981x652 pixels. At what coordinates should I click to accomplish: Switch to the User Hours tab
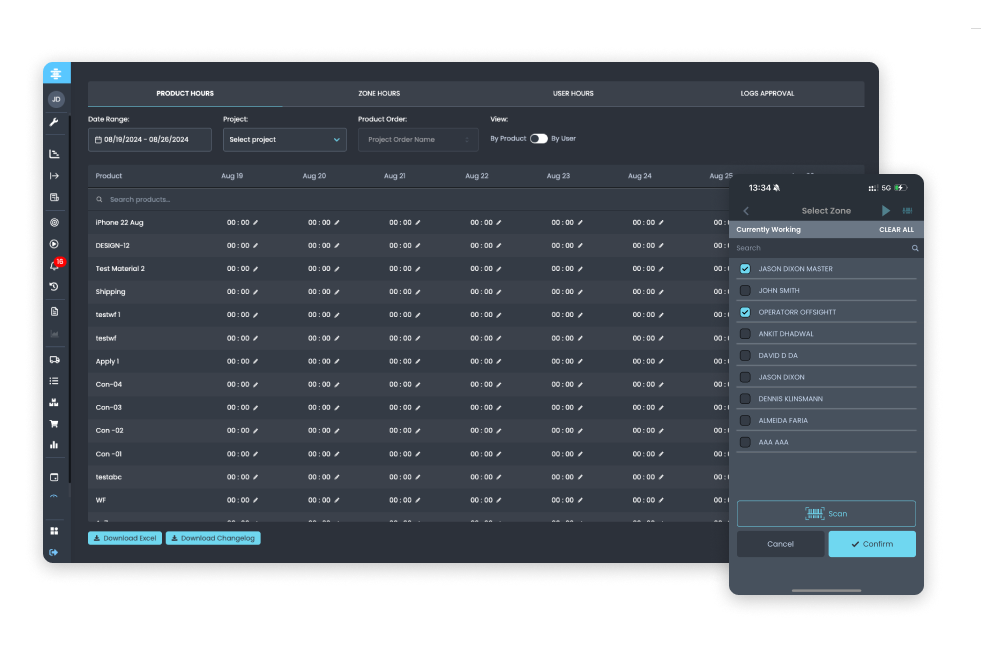tap(573, 94)
